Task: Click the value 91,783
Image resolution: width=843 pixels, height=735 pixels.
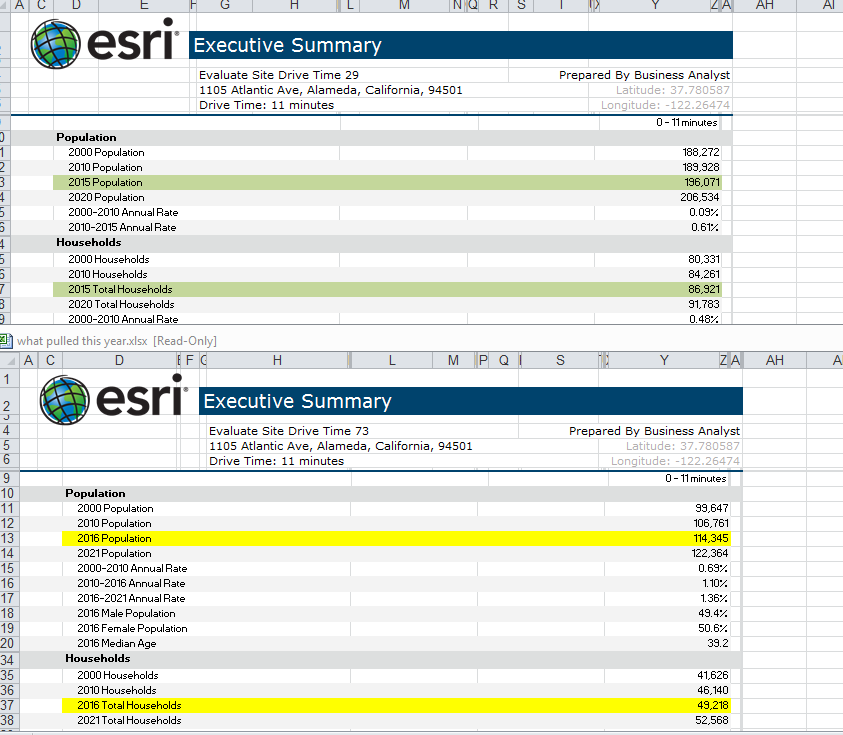Action: (704, 304)
